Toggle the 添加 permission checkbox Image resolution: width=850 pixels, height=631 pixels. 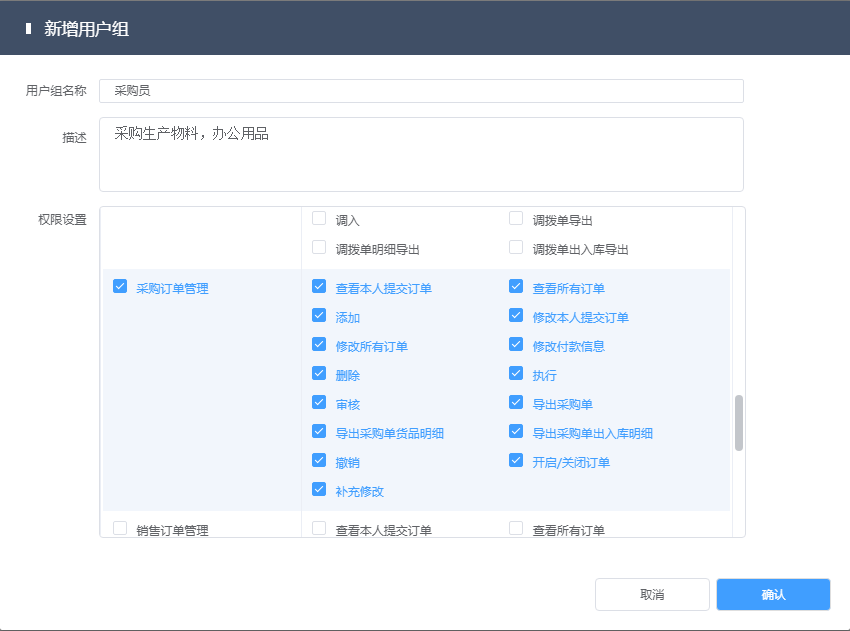(x=319, y=316)
